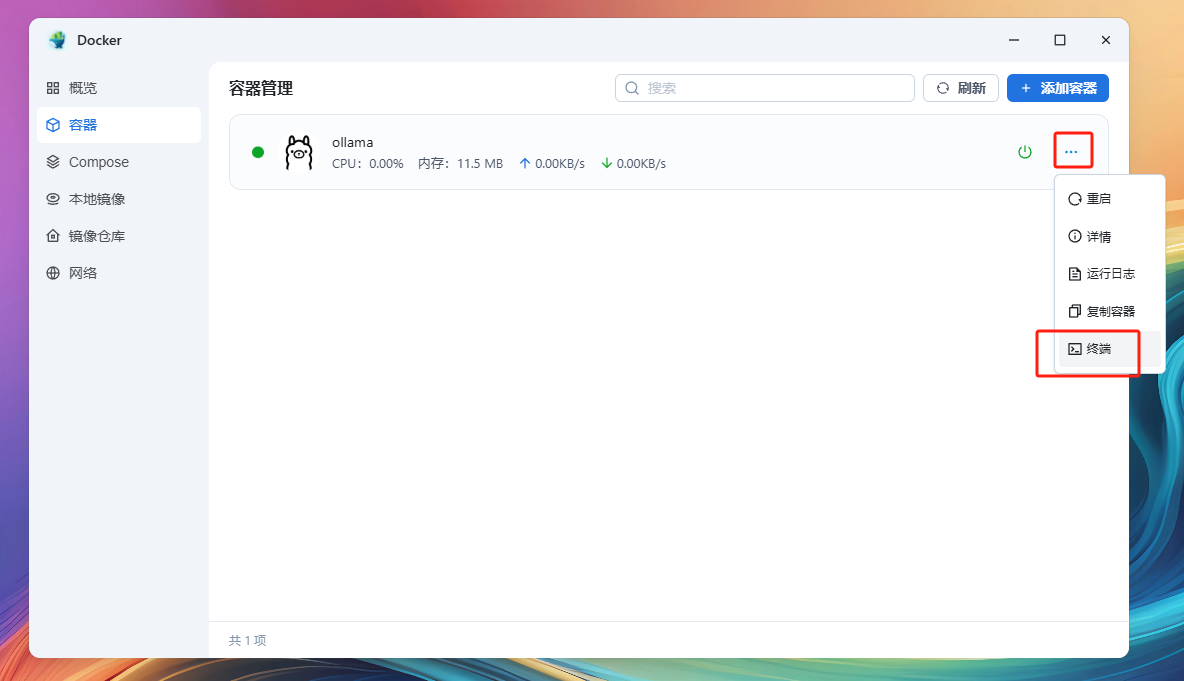
Task: Click the green running status dot
Action: pos(258,153)
